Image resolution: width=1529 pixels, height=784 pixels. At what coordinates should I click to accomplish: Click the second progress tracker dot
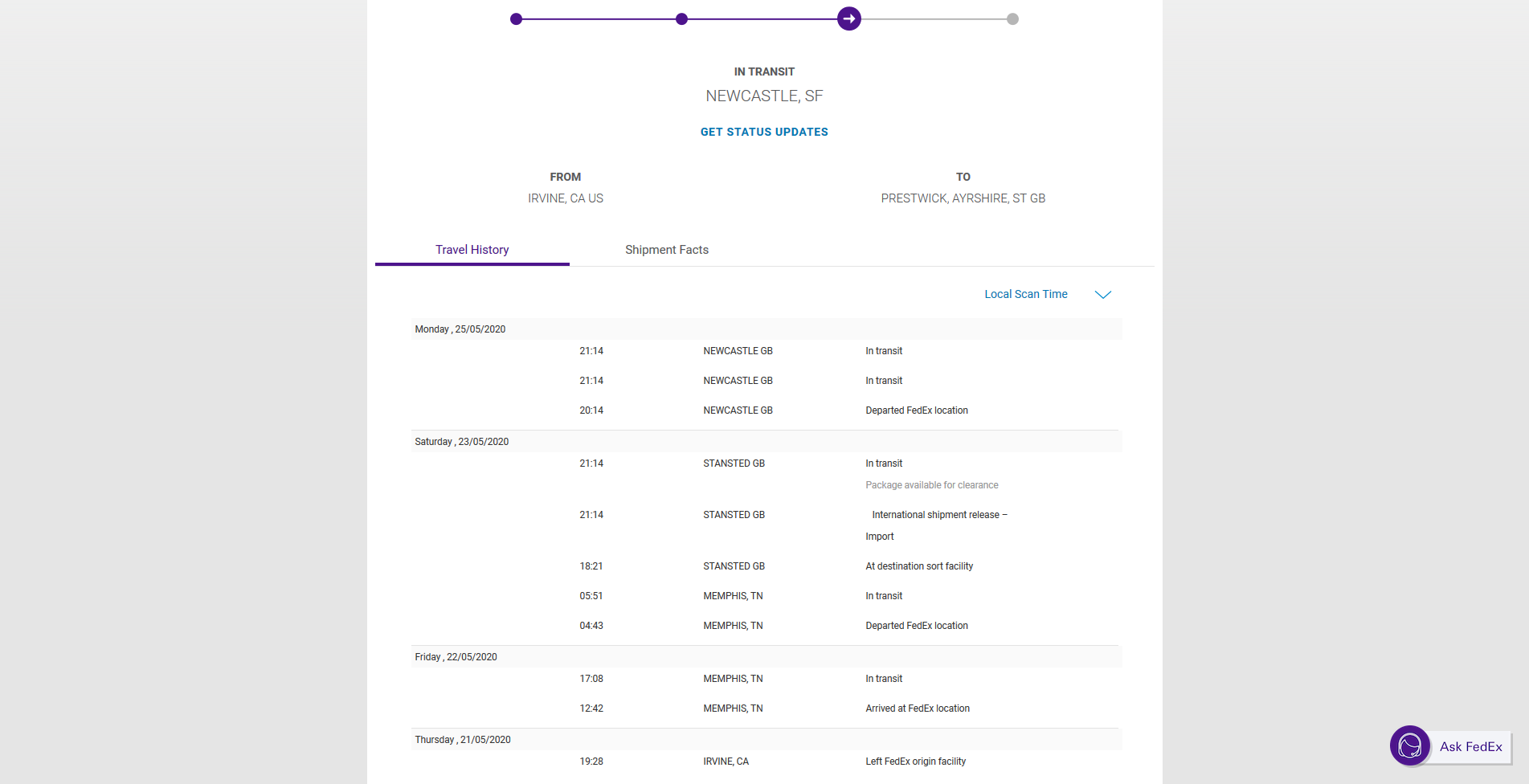[681, 18]
